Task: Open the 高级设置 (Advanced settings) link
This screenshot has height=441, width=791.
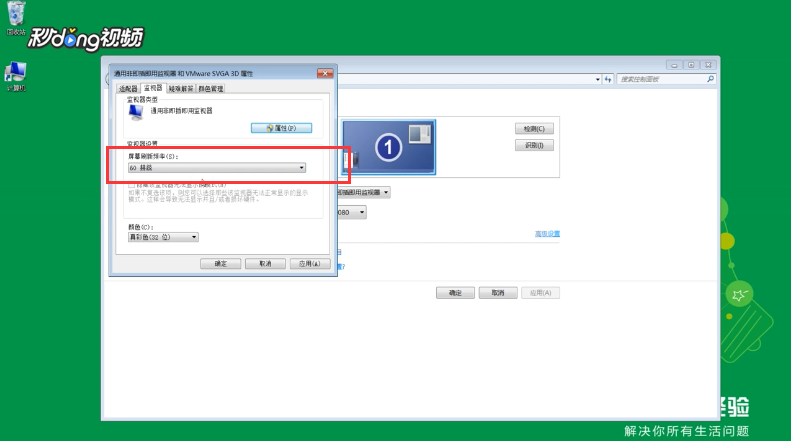Action: [547, 234]
